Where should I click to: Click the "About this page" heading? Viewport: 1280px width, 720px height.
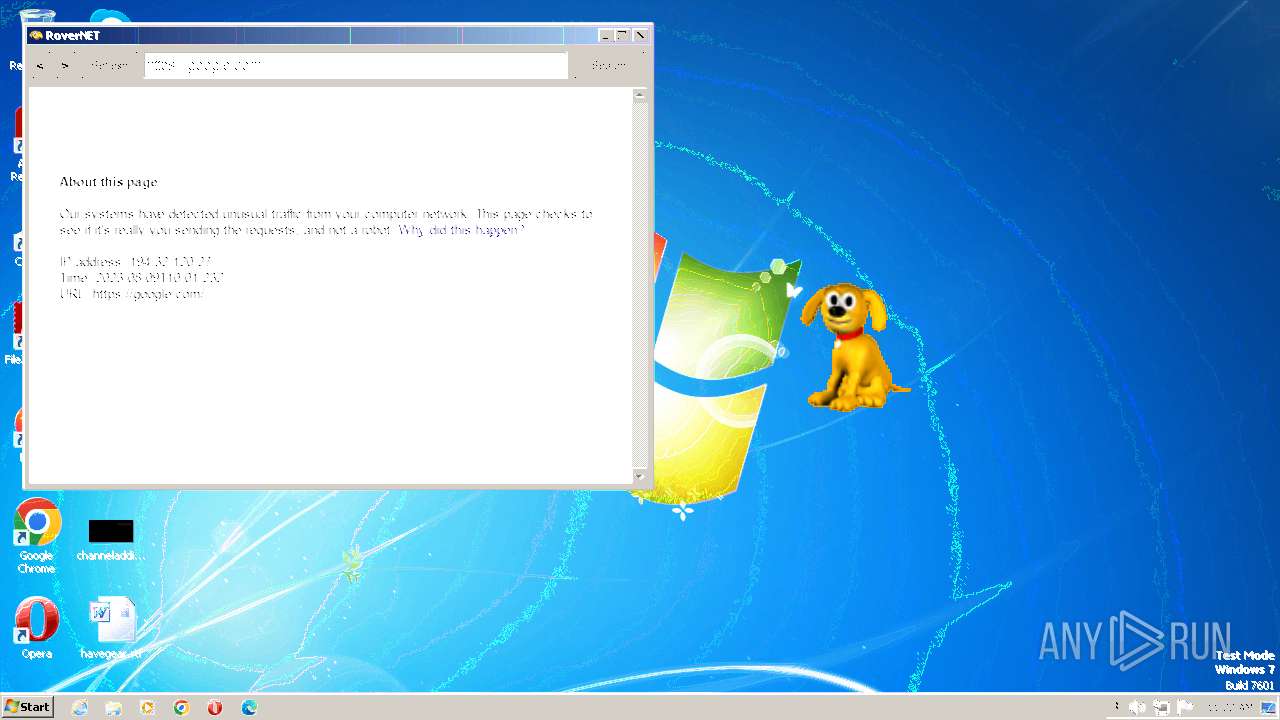(108, 182)
